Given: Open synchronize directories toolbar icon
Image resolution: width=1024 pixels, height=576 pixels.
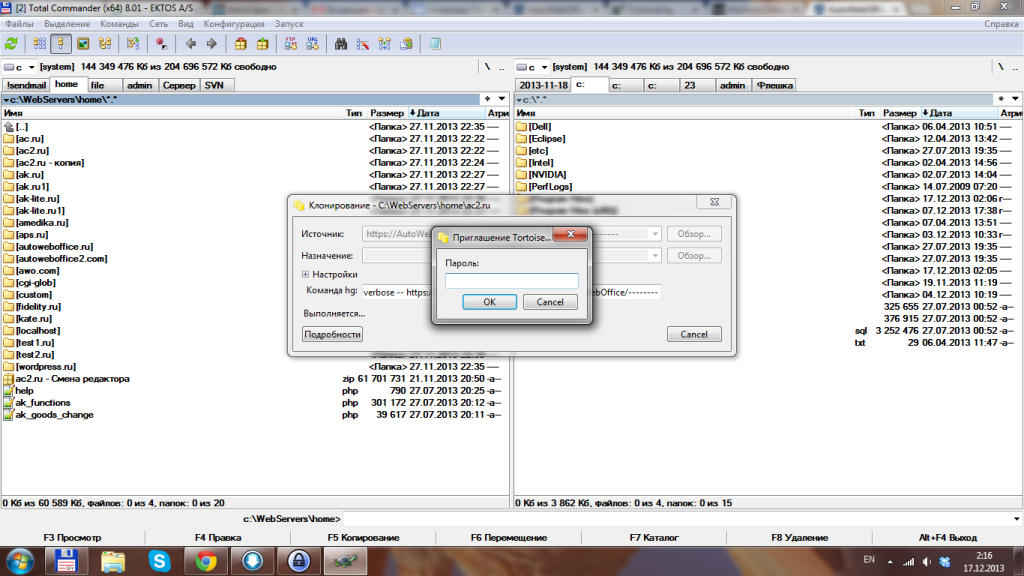Looking at the screenshot, I should (x=385, y=44).
